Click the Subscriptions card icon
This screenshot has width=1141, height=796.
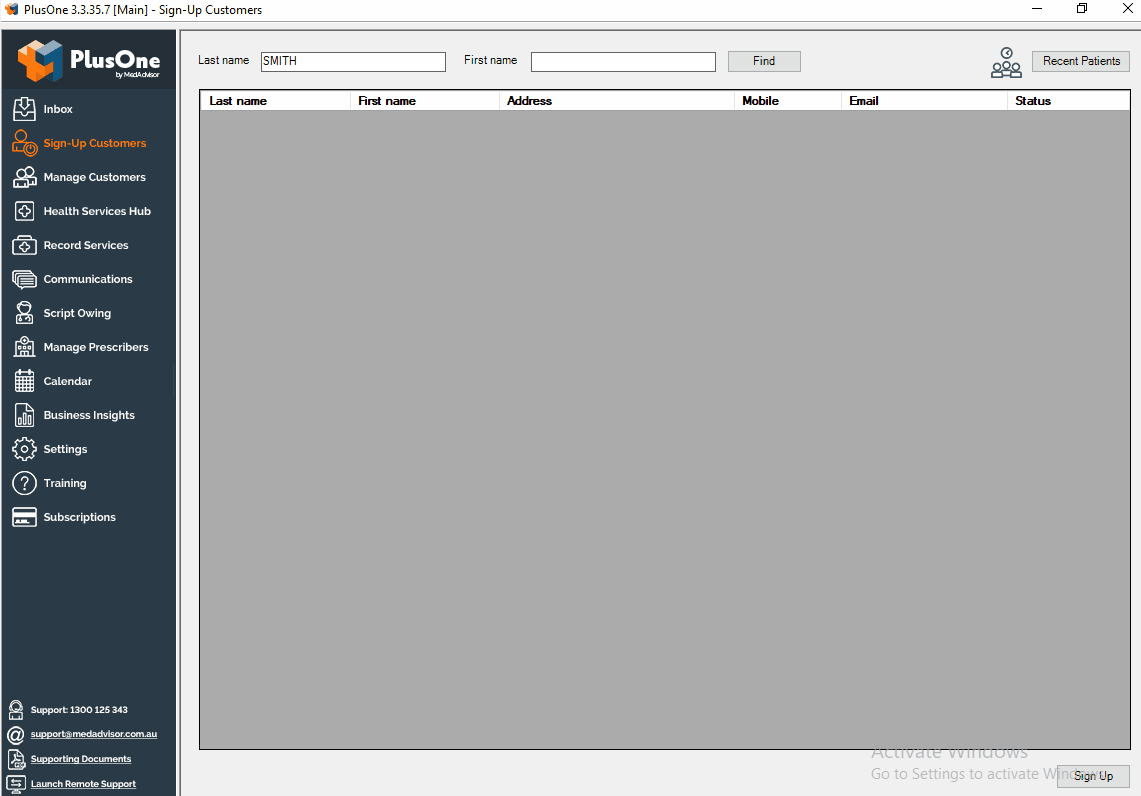click(x=24, y=517)
